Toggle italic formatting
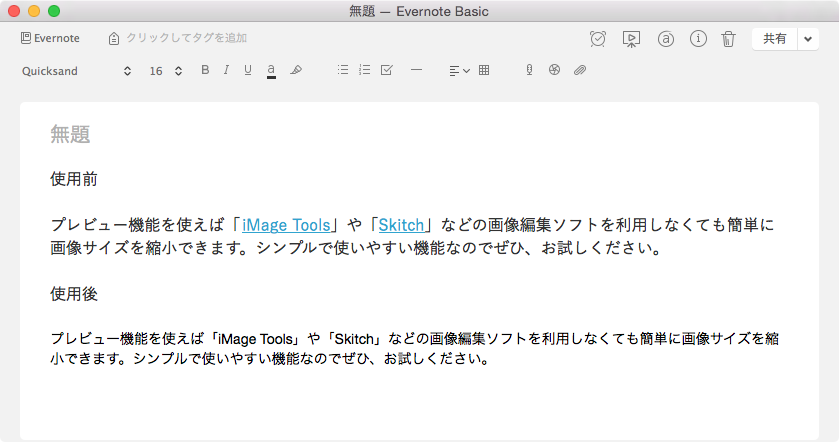 [x=226, y=70]
